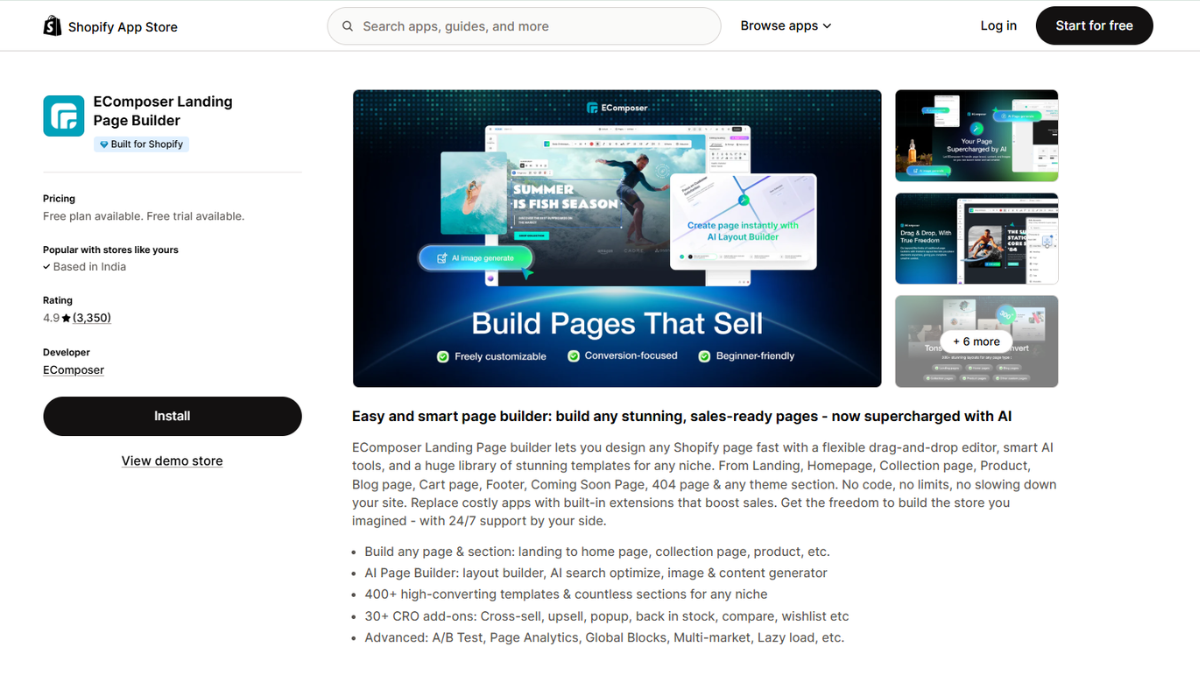
Task: Click the Based in India text
Action: pos(89,267)
